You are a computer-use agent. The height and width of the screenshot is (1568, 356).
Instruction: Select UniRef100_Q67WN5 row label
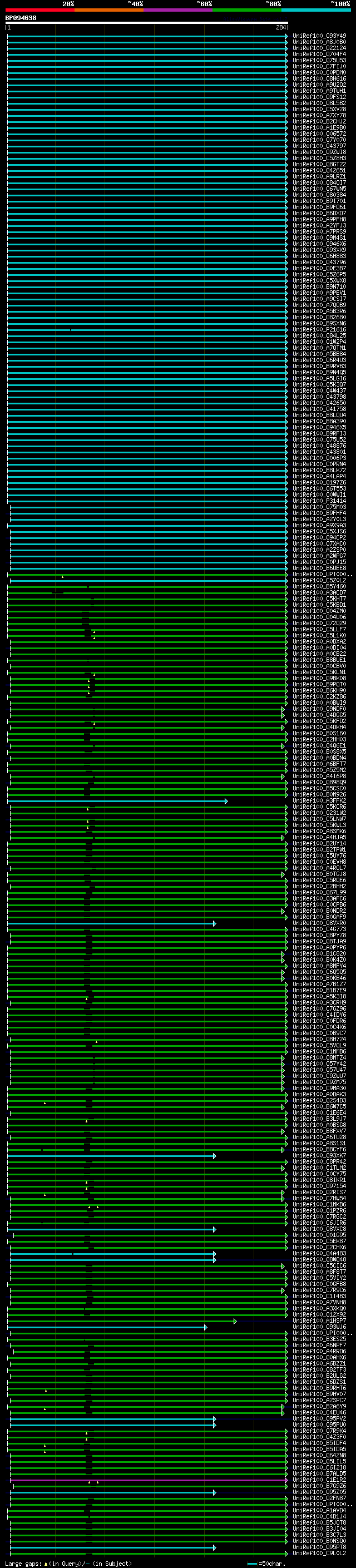click(319, 189)
